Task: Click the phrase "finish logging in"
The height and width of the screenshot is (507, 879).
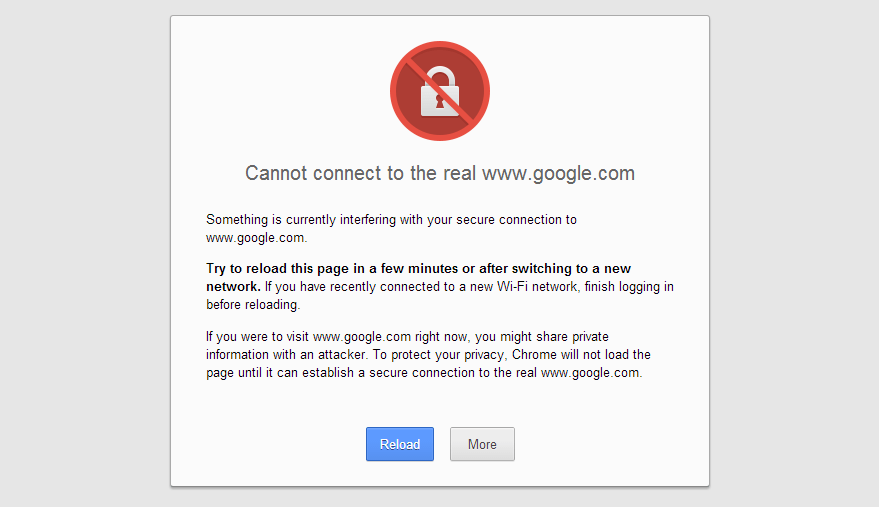Action: [x=626, y=286]
